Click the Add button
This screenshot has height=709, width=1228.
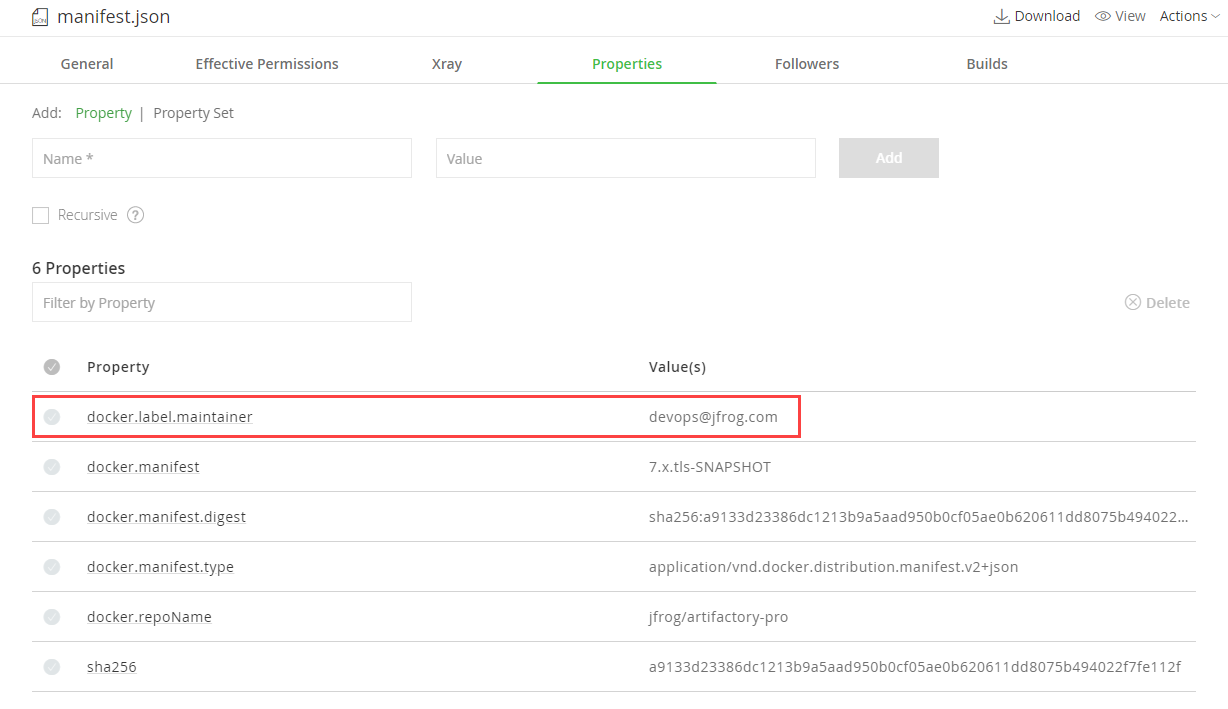point(888,158)
